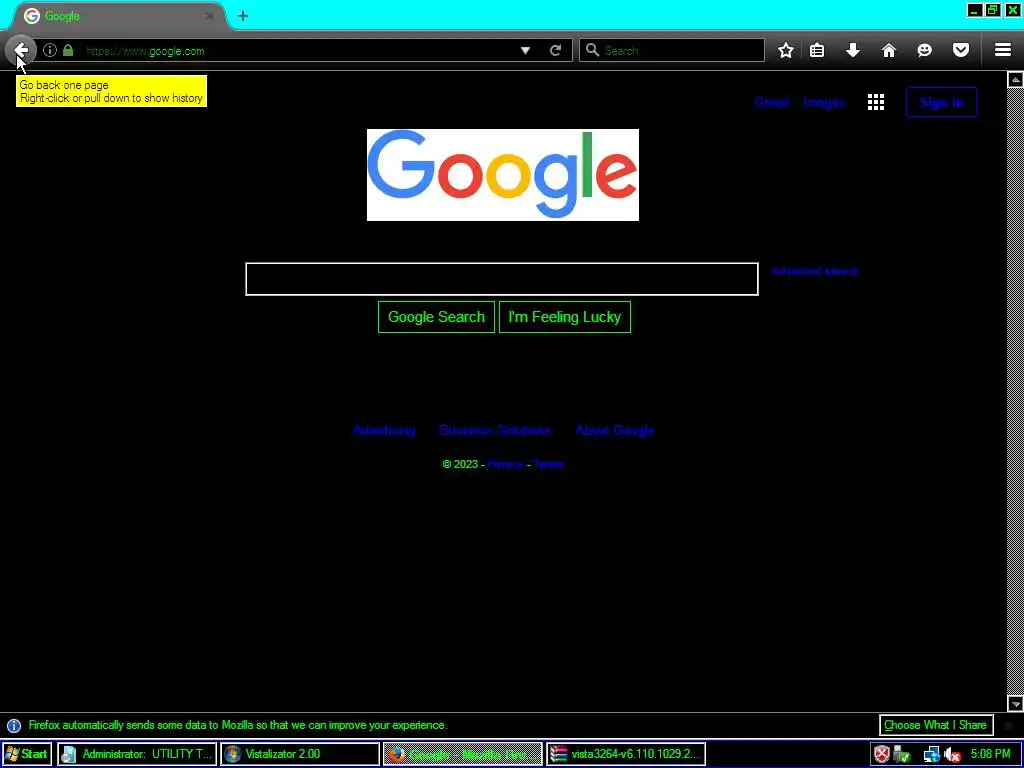Close the Google tab

pos(209,16)
